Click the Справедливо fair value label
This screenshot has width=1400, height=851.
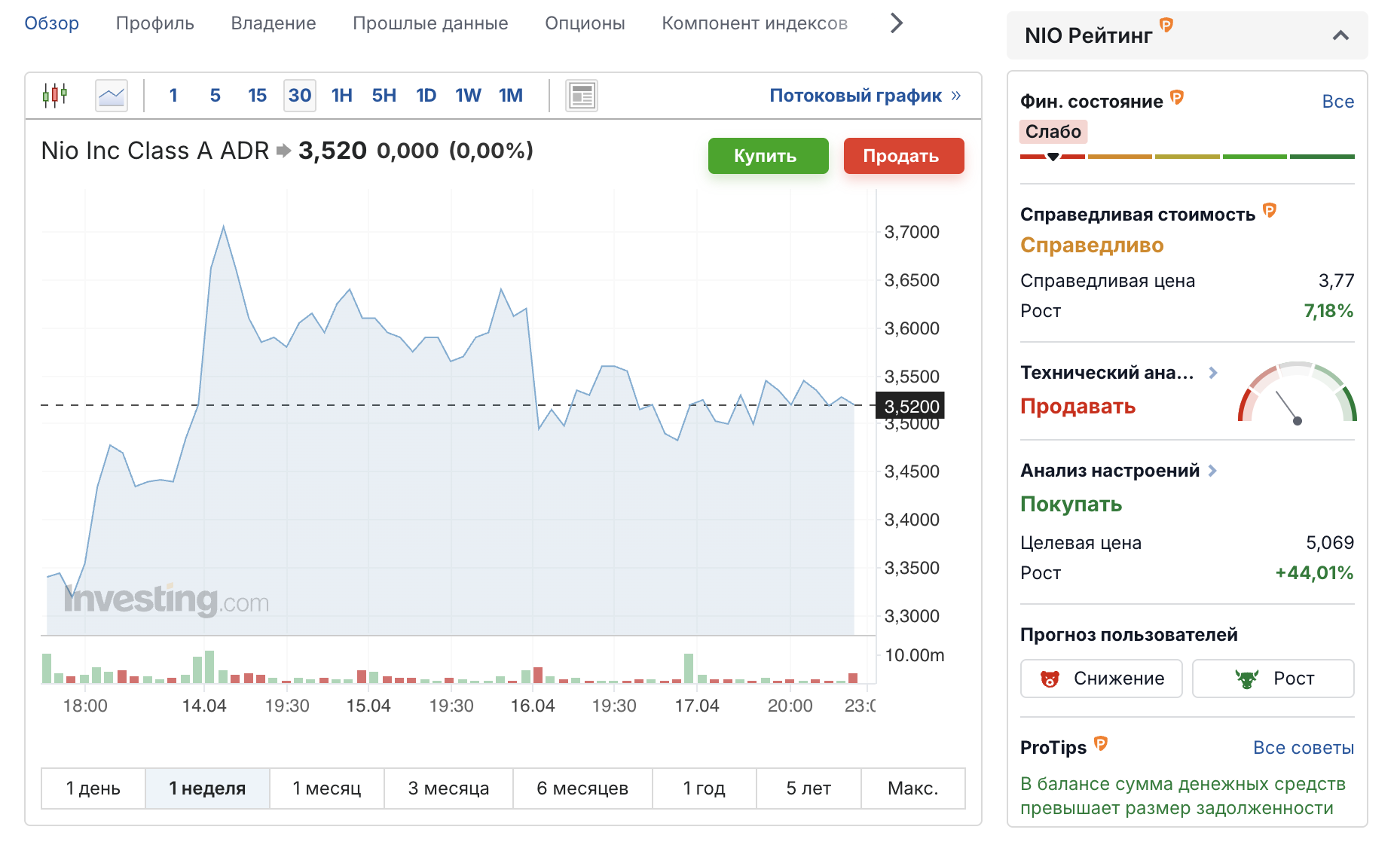(1092, 246)
